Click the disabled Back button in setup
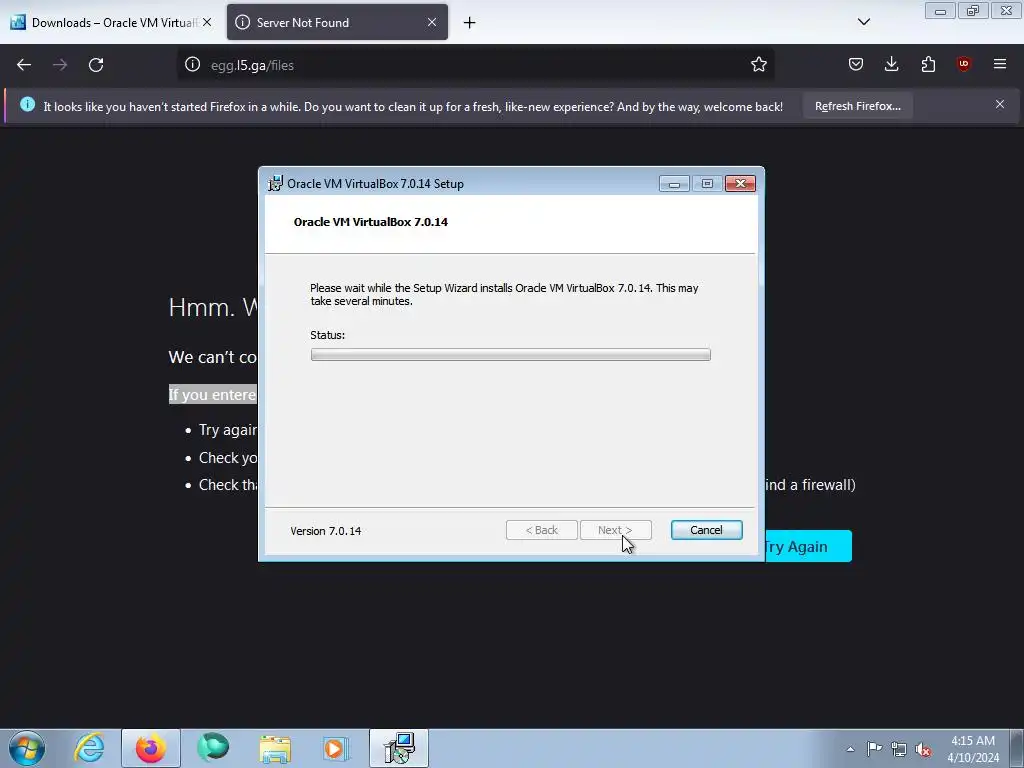 (541, 530)
